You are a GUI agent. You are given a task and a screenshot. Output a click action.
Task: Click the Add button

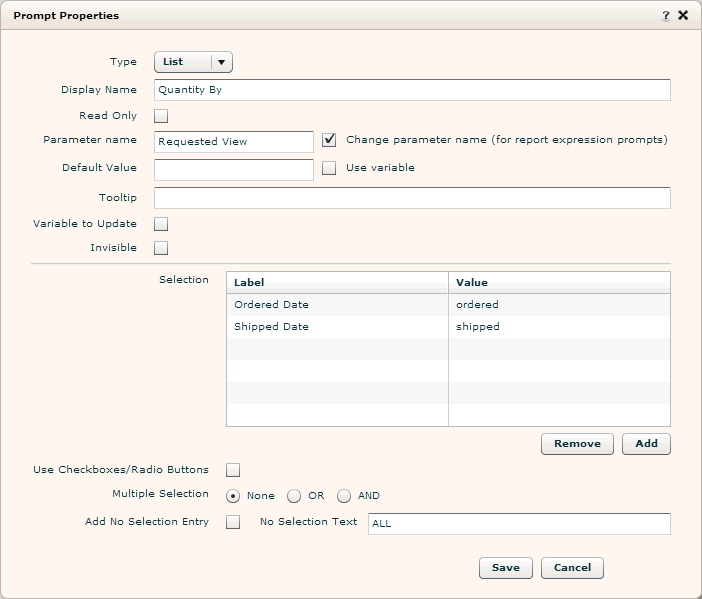pyautogui.click(x=646, y=444)
